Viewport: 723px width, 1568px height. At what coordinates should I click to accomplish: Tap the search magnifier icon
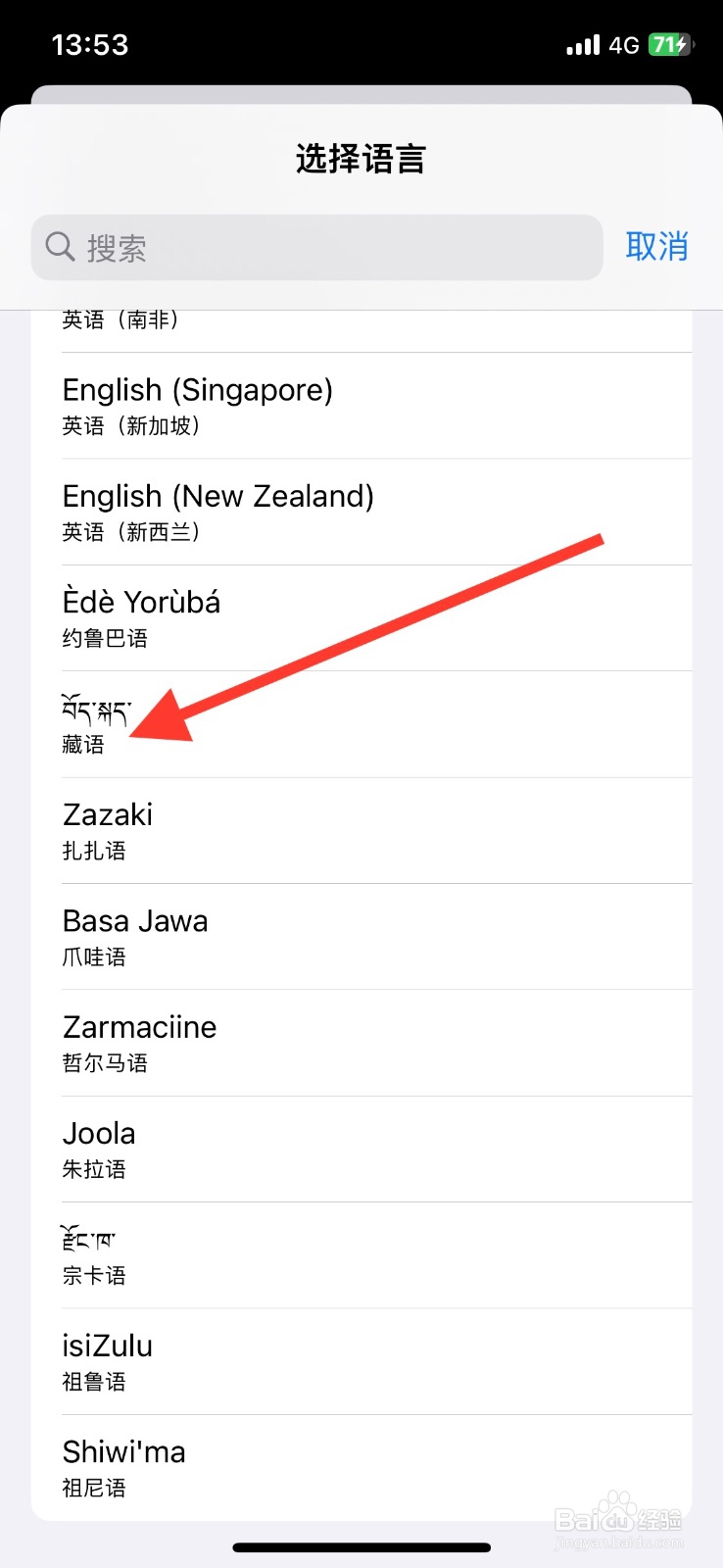(x=60, y=247)
